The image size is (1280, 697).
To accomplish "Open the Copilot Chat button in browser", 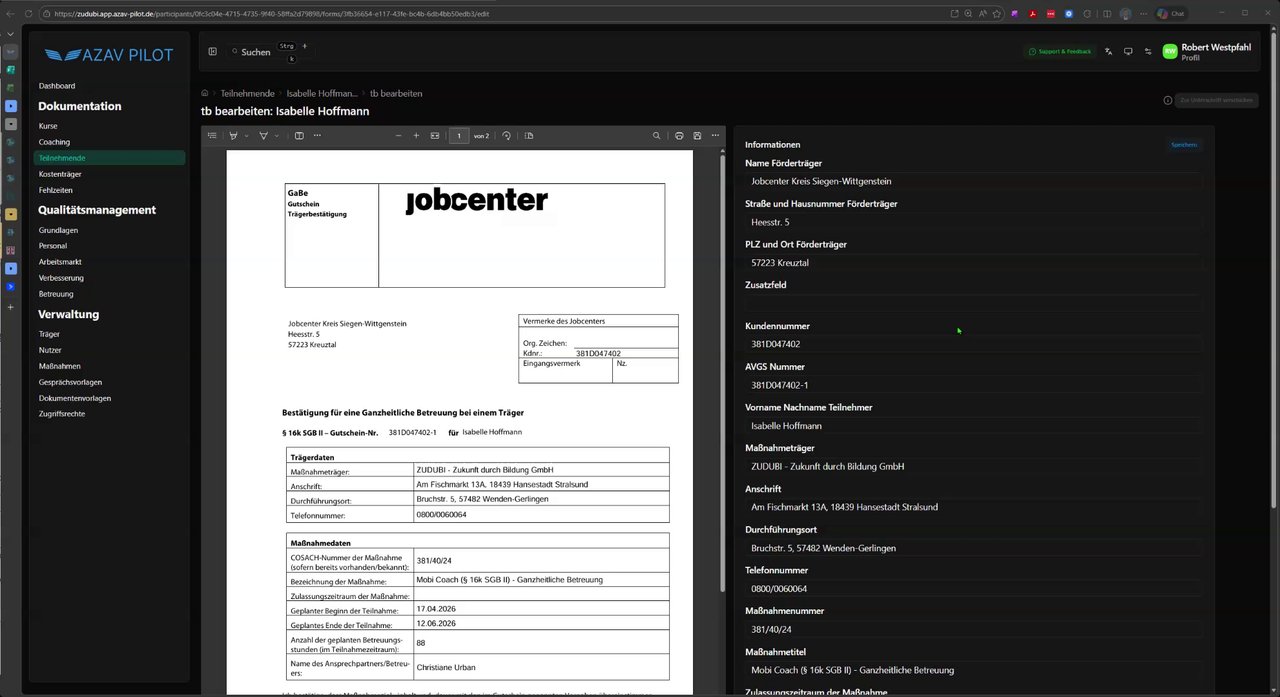I will 1171,13.
